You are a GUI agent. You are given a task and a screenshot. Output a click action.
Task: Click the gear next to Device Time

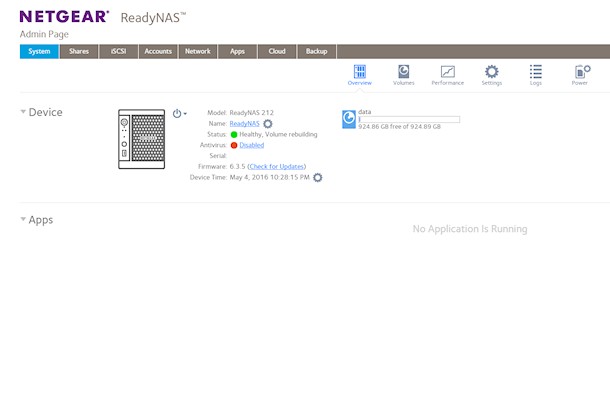pos(318,177)
